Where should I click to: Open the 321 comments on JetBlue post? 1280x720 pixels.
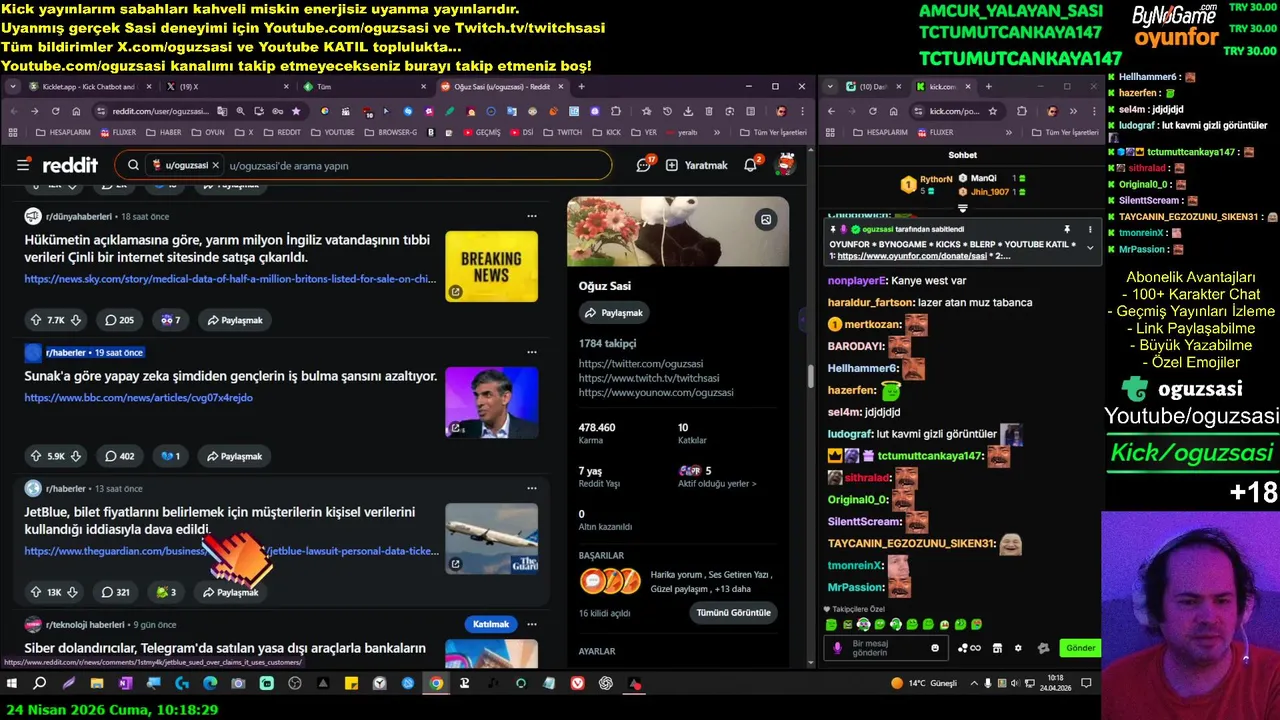[116, 592]
